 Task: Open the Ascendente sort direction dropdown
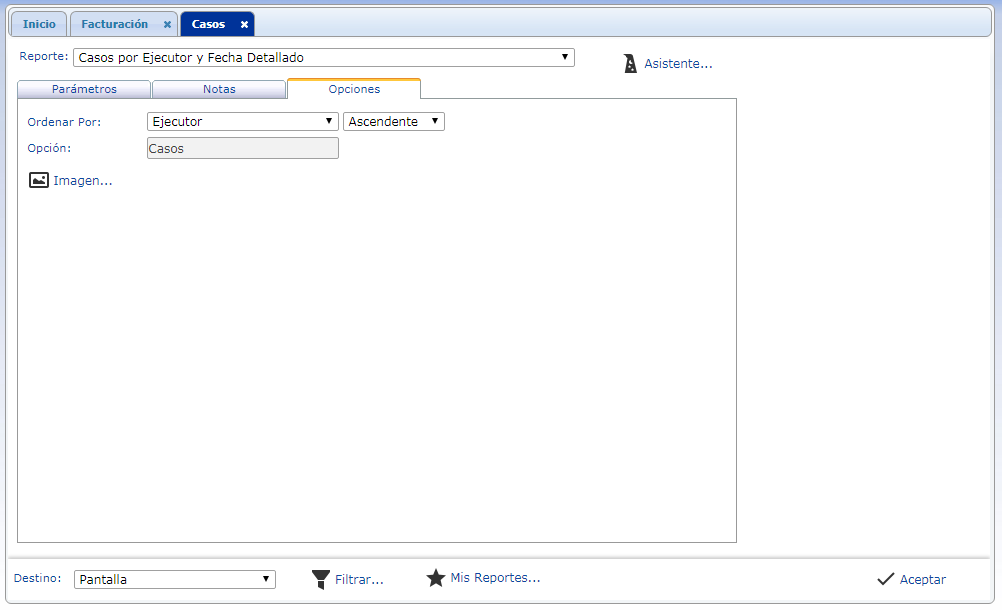(x=394, y=121)
